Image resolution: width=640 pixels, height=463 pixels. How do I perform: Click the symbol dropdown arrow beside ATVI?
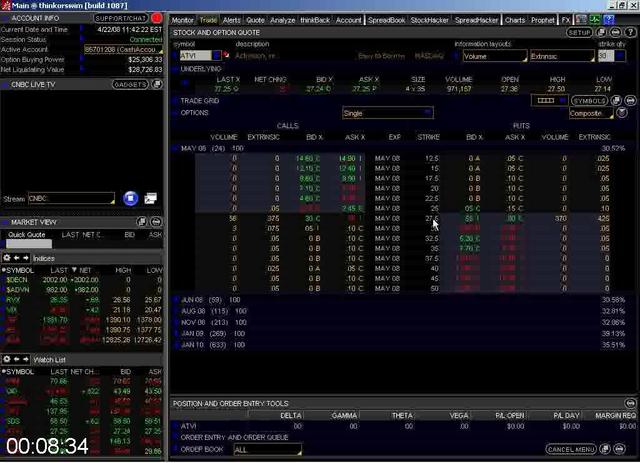coord(216,55)
